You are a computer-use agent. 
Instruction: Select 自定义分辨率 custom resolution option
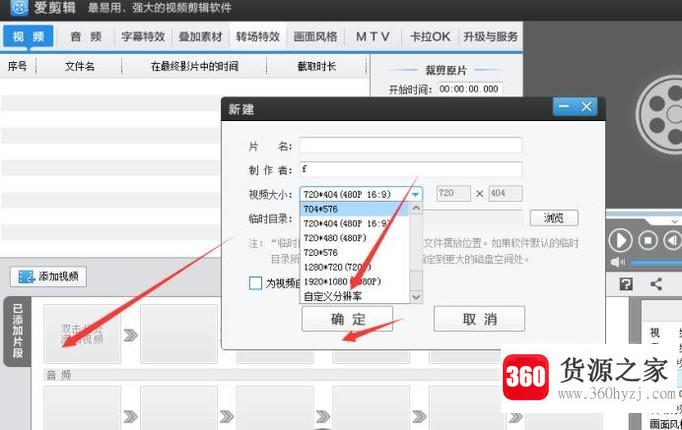point(354,297)
